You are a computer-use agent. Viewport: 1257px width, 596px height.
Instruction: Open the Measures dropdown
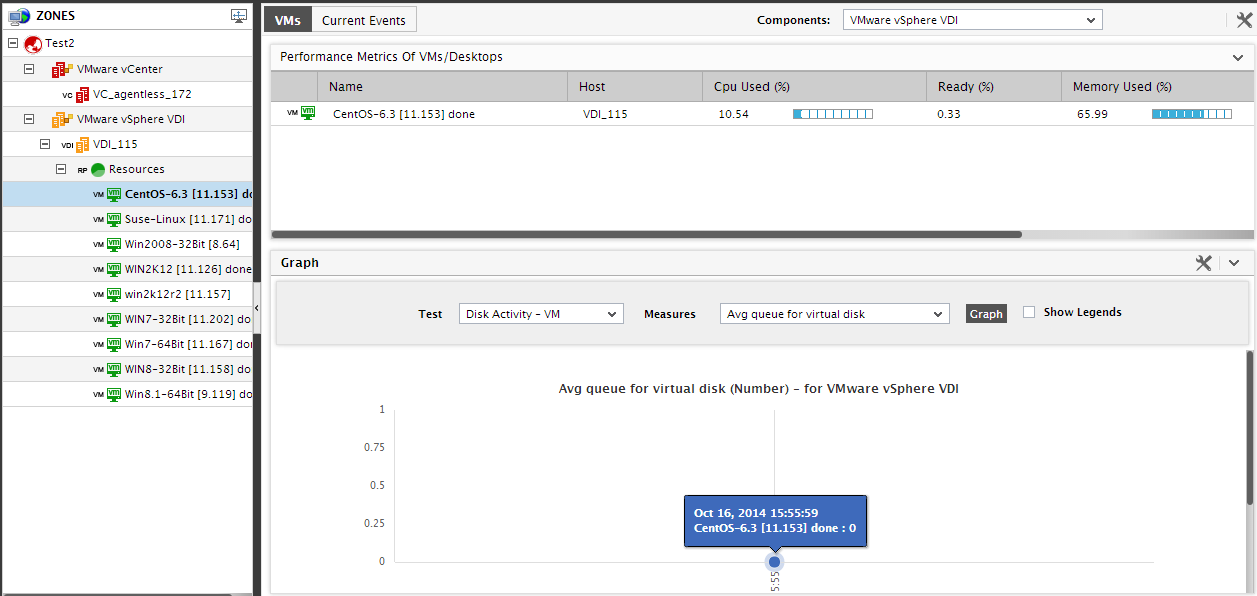(x=834, y=314)
